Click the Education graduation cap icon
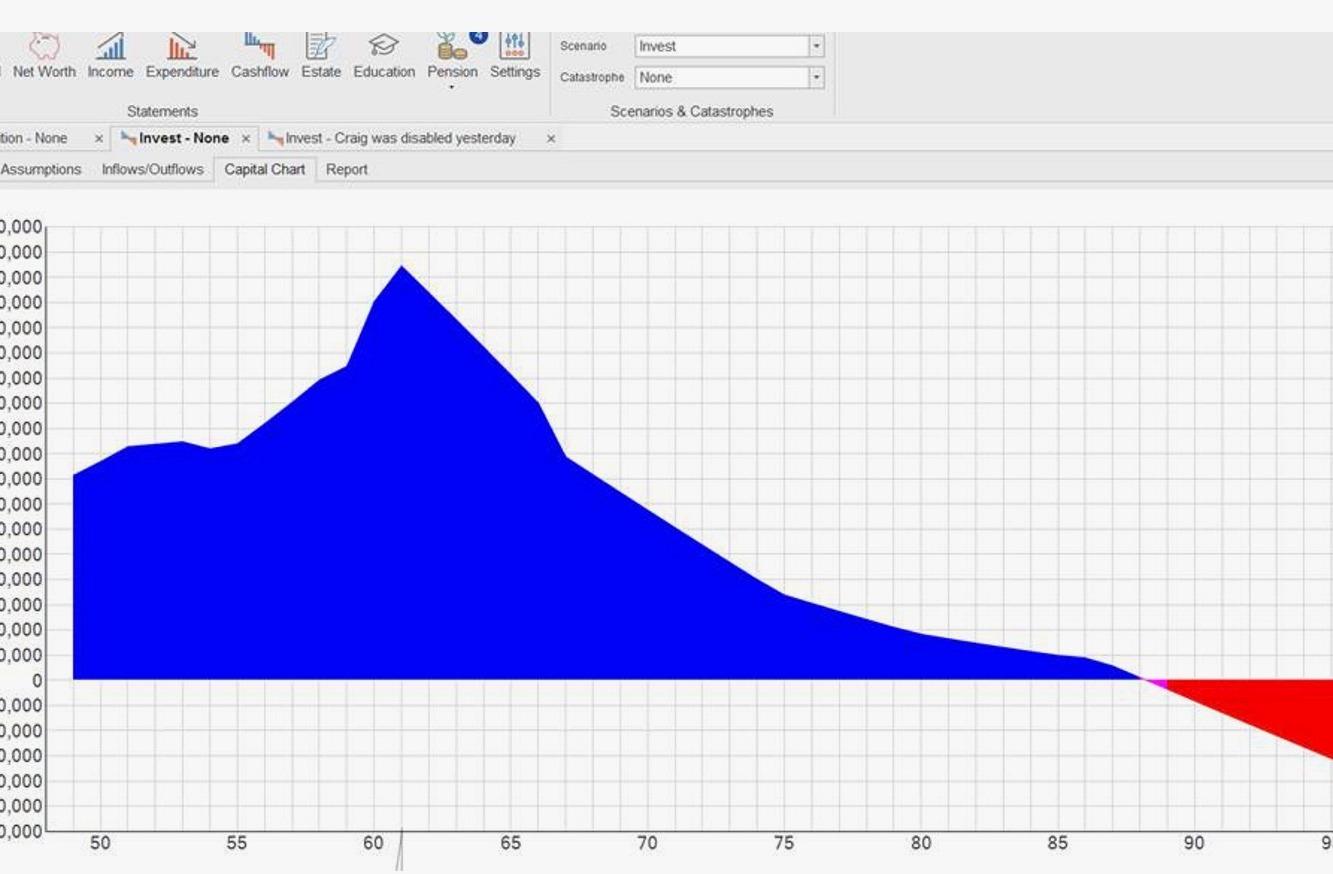1333x874 pixels. [383, 47]
